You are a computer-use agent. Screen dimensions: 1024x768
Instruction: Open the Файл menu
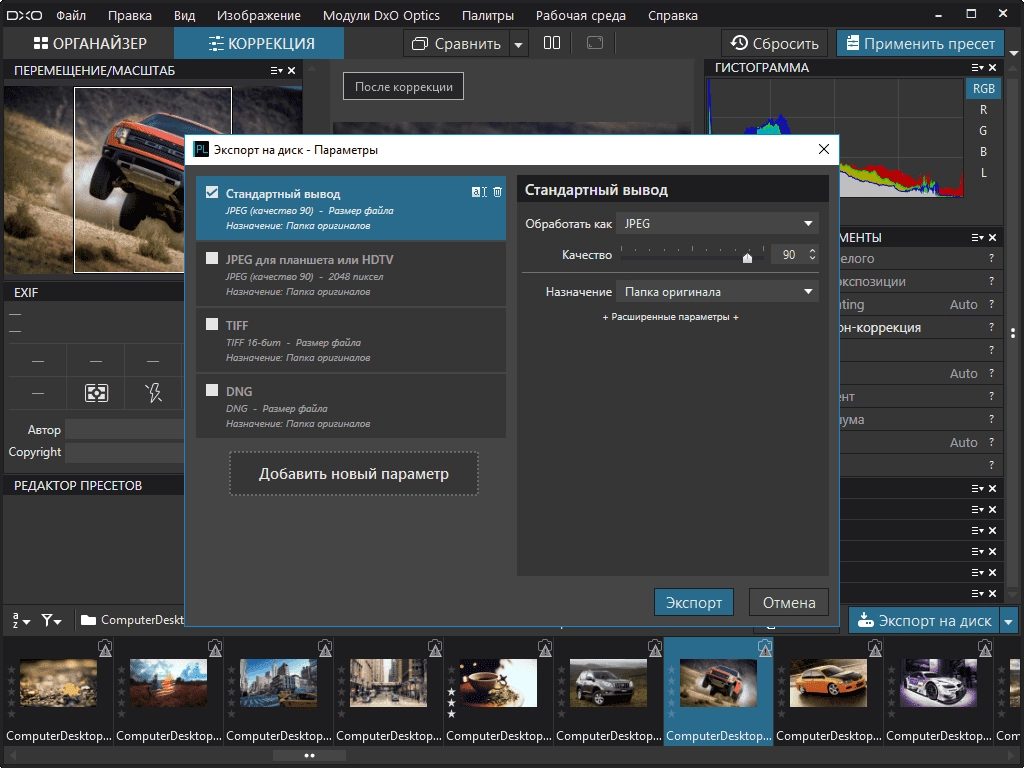pos(71,15)
